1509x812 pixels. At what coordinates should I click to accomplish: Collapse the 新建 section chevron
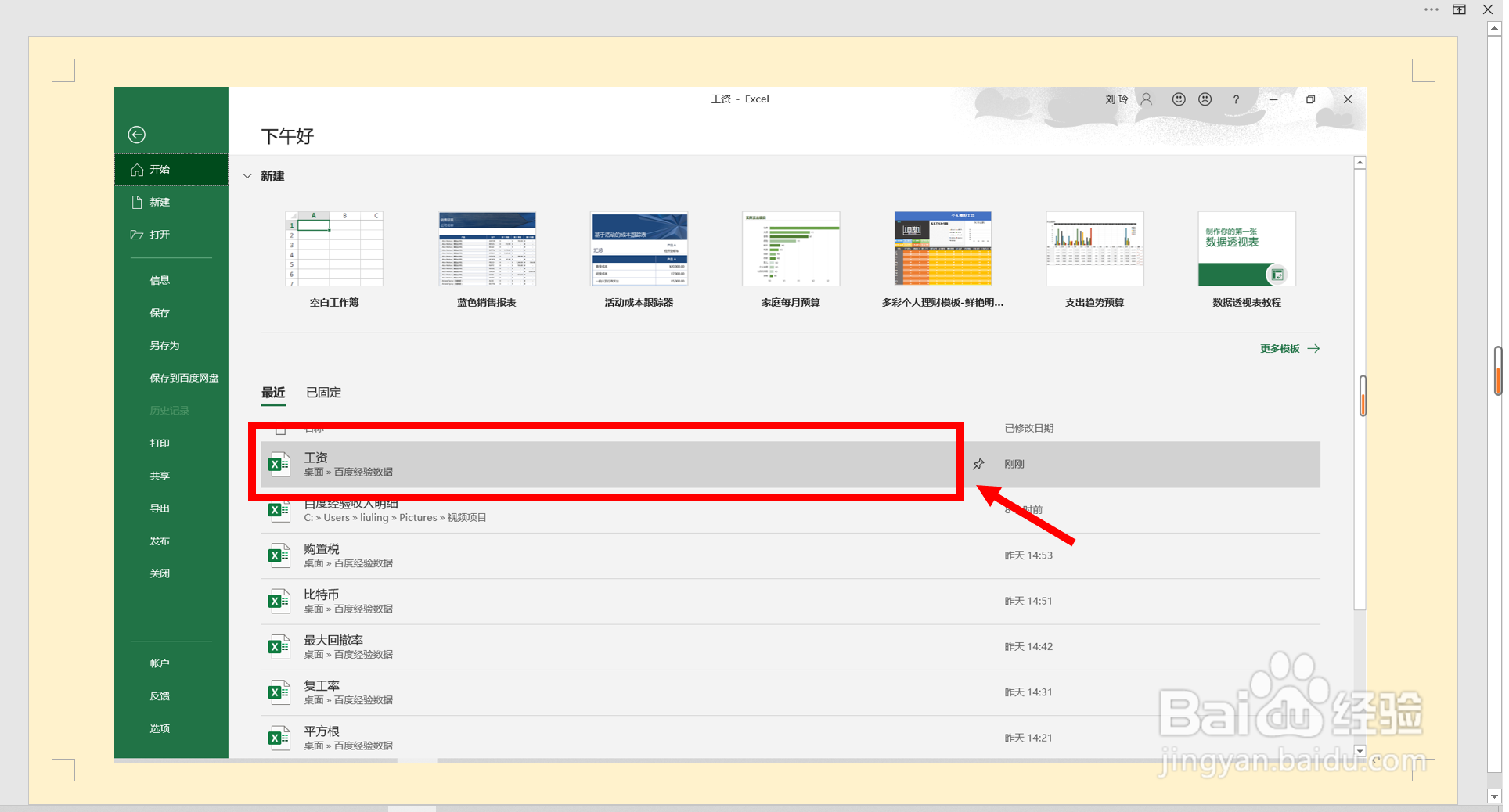[247, 176]
